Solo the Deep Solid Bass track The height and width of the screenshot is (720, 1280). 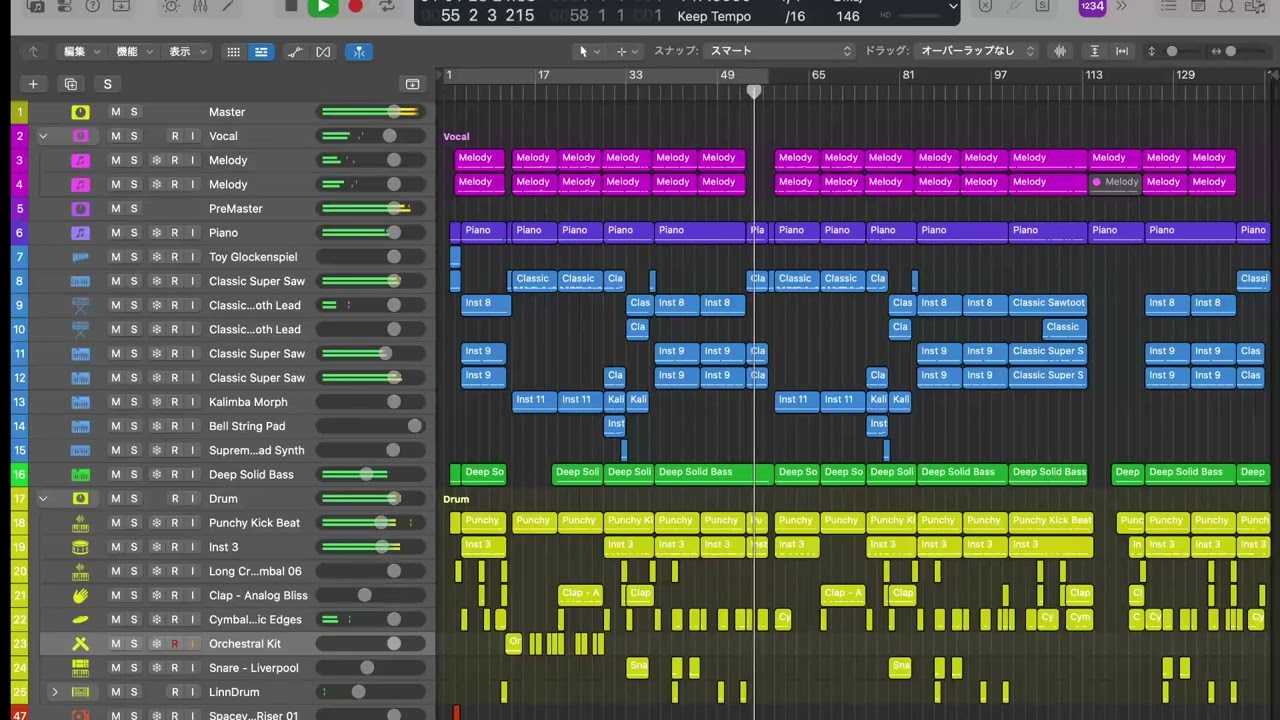click(x=134, y=475)
